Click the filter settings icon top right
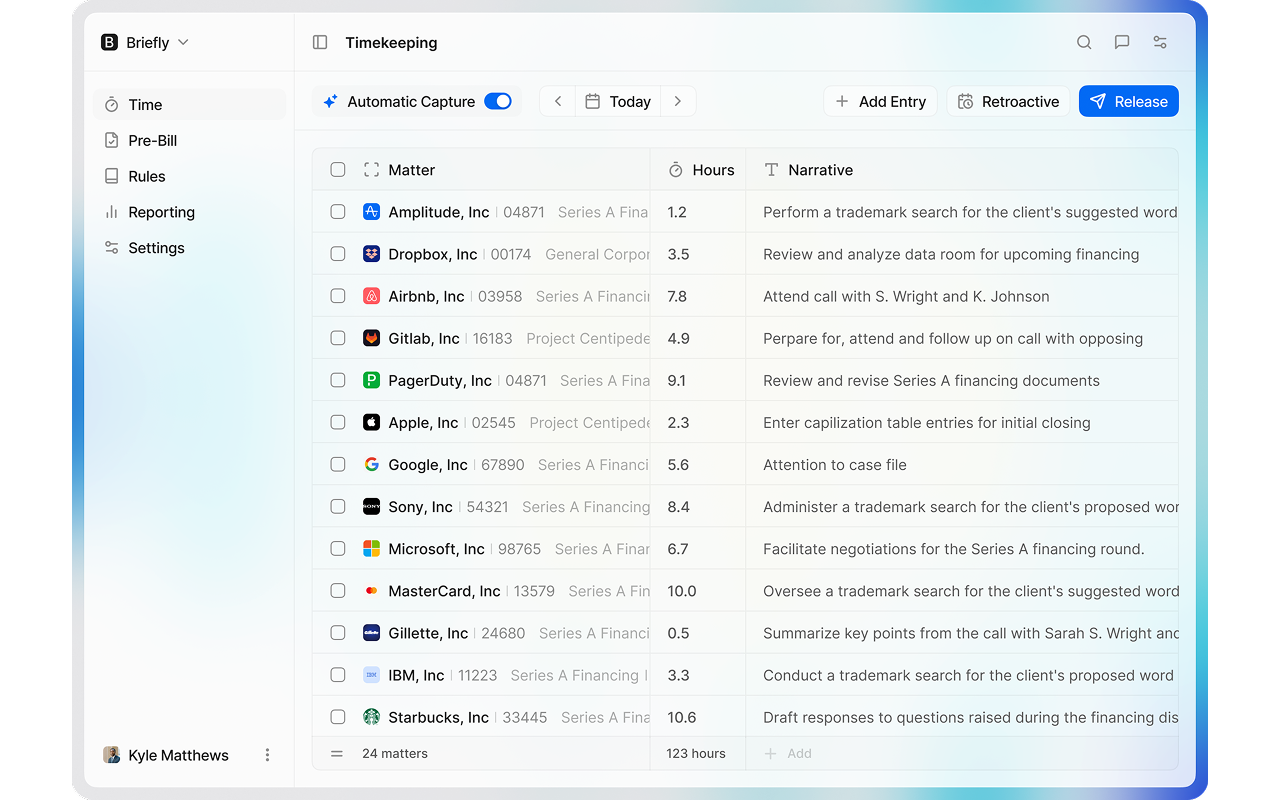Screen dimensions: 1280x800 pos(1159,42)
